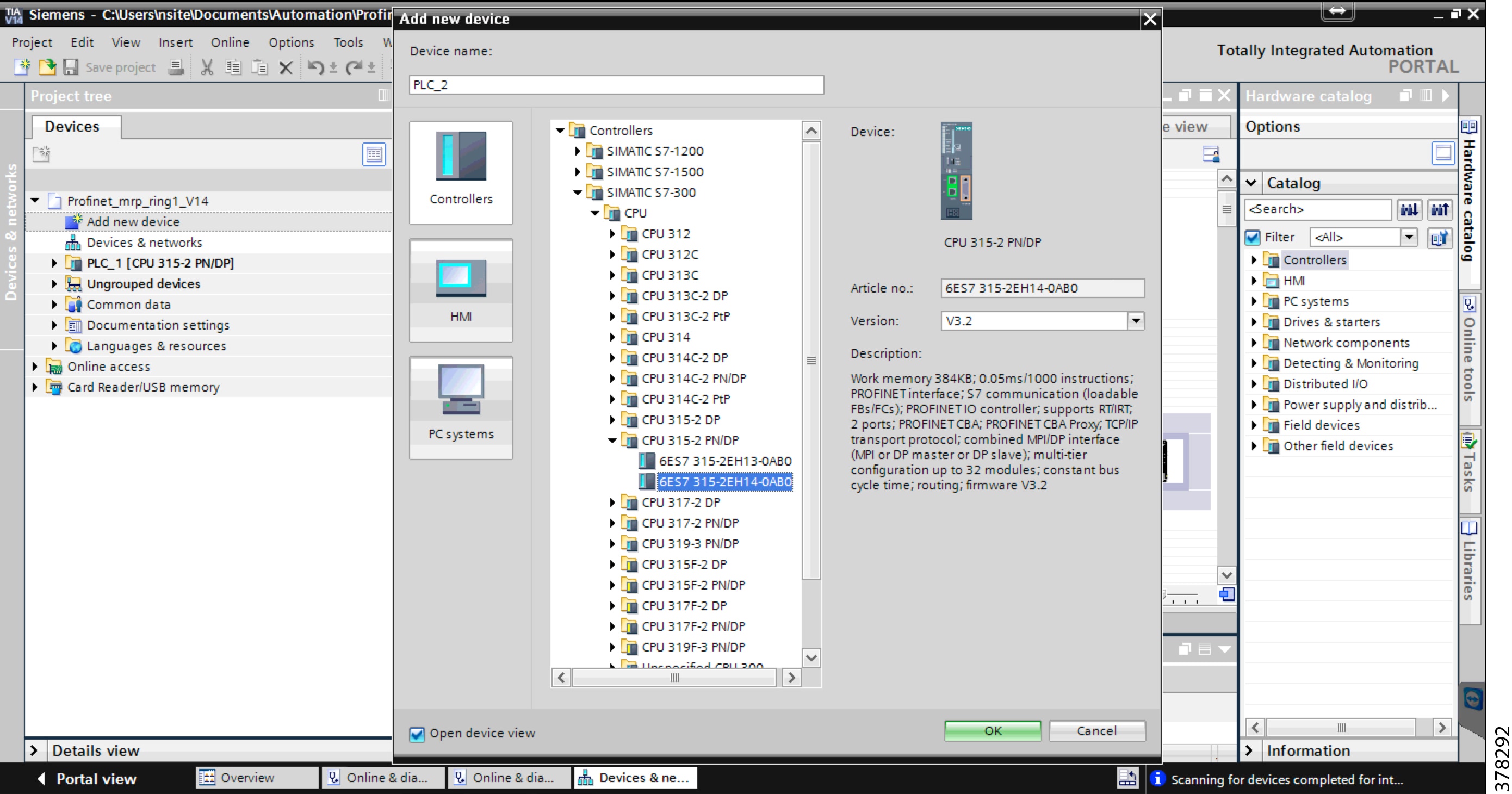Select CPU 314C-2 PN/DP tree item
Viewport: 1512px width, 794px height.
[693, 379]
